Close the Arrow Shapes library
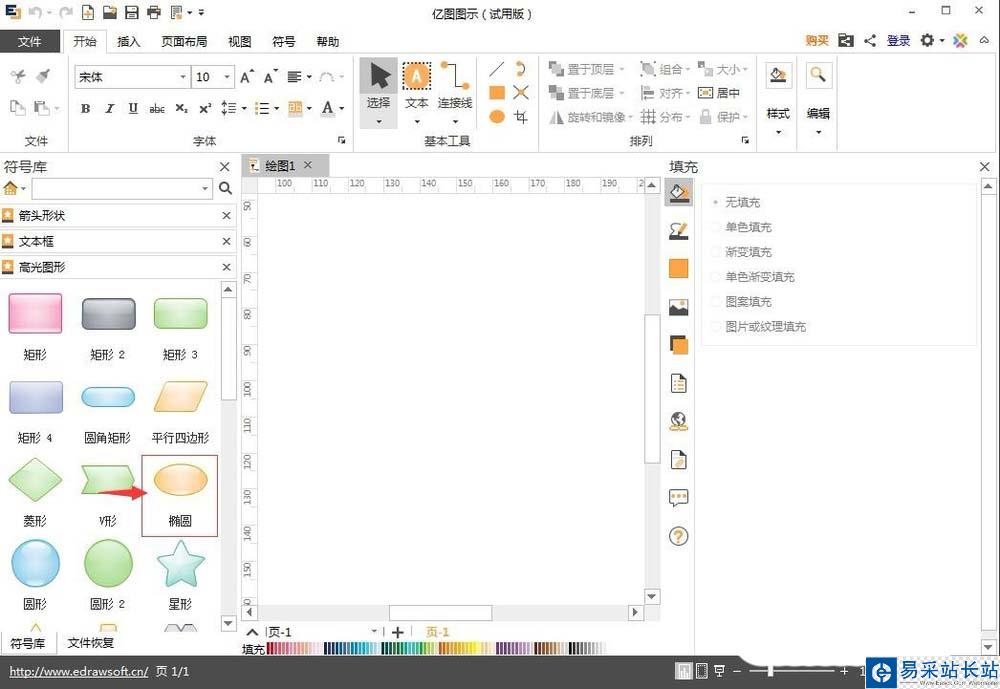 tap(226, 216)
